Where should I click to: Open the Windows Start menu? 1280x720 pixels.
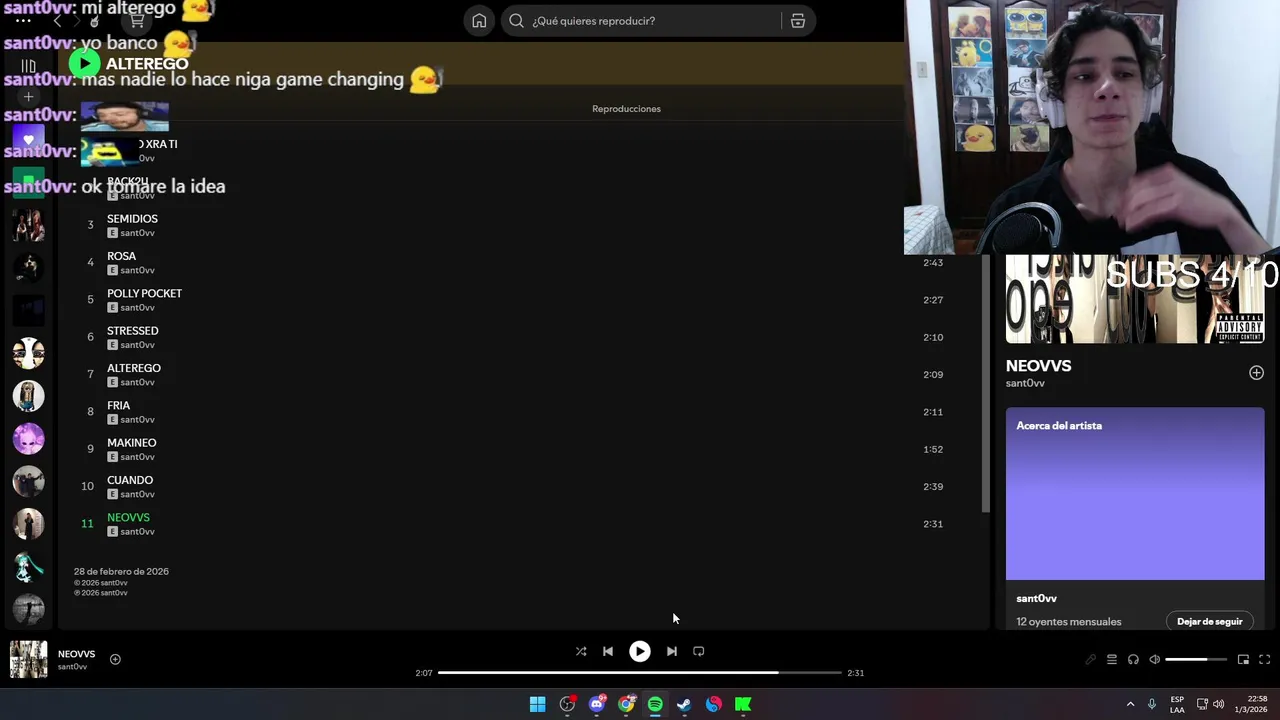[537, 704]
